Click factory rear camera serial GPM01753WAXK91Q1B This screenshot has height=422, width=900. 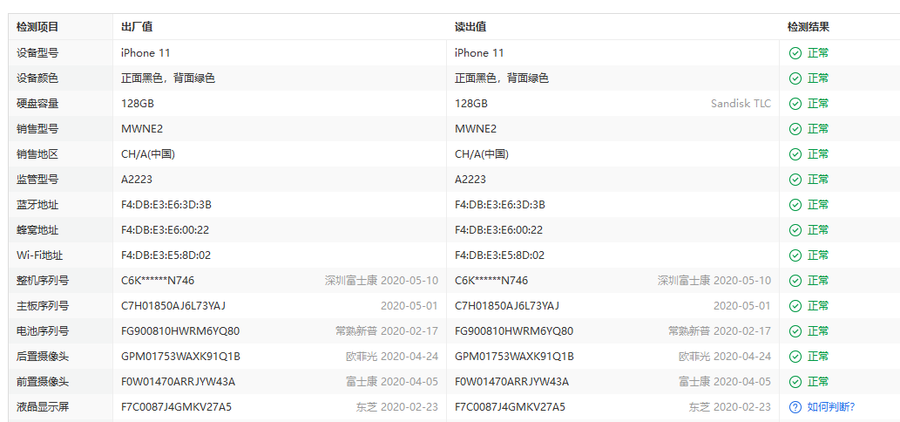point(181,357)
